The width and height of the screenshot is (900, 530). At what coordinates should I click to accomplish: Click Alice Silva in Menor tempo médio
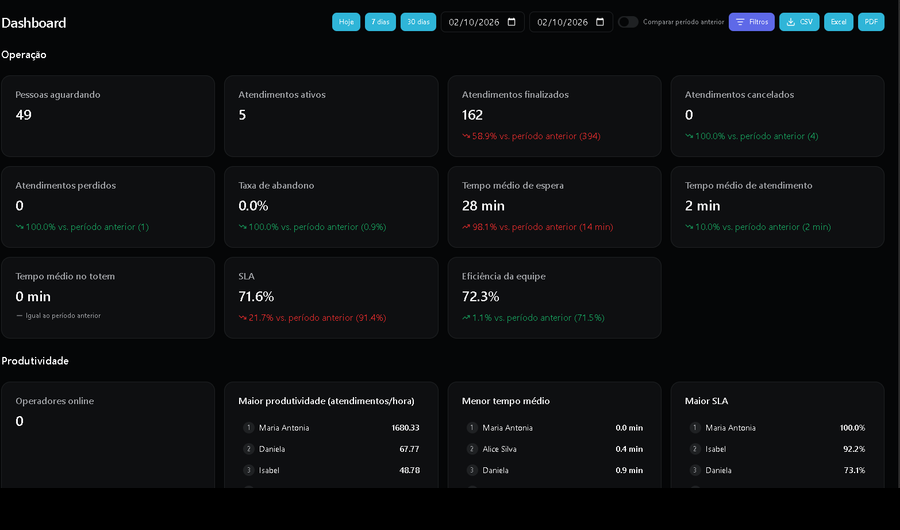(x=499, y=449)
